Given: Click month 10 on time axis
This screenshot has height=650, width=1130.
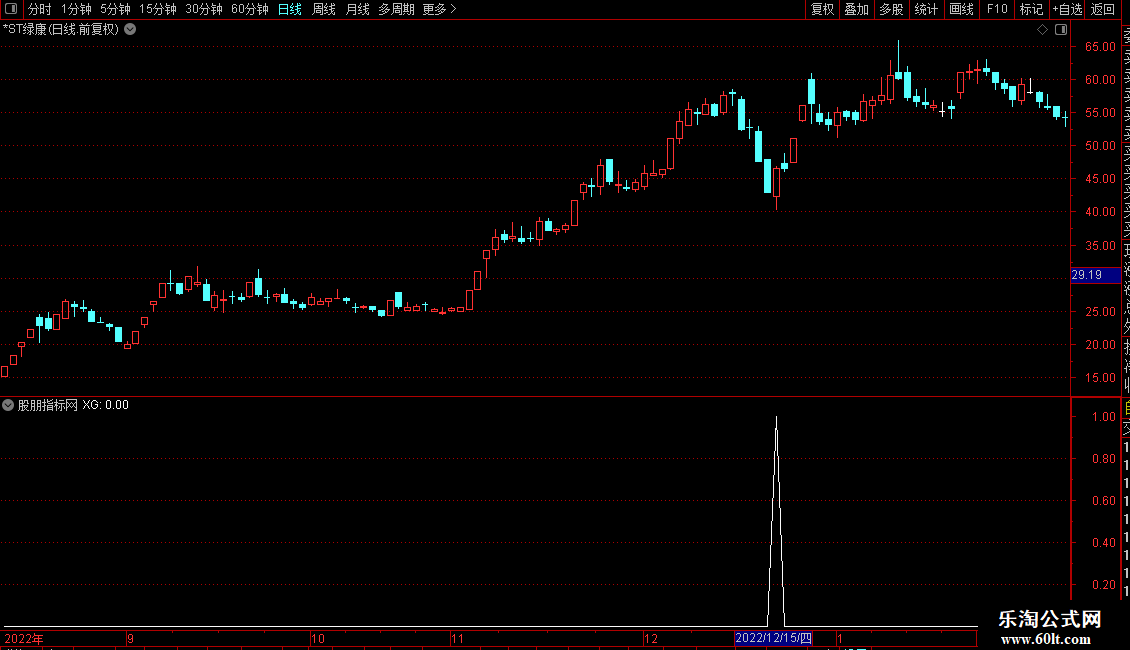Looking at the screenshot, I should click(x=317, y=638).
